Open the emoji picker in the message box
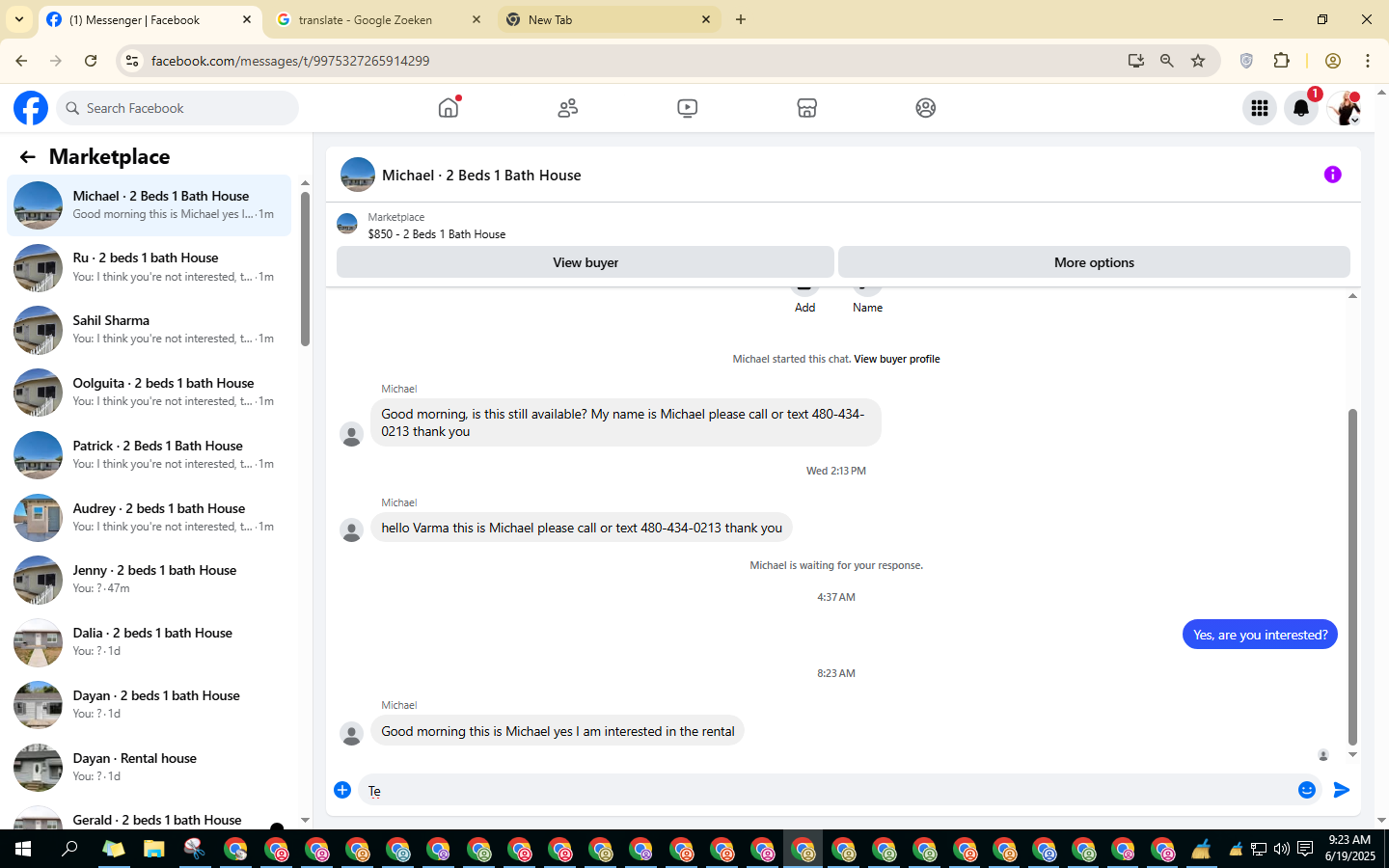Image resolution: width=1389 pixels, height=868 pixels. click(1307, 790)
